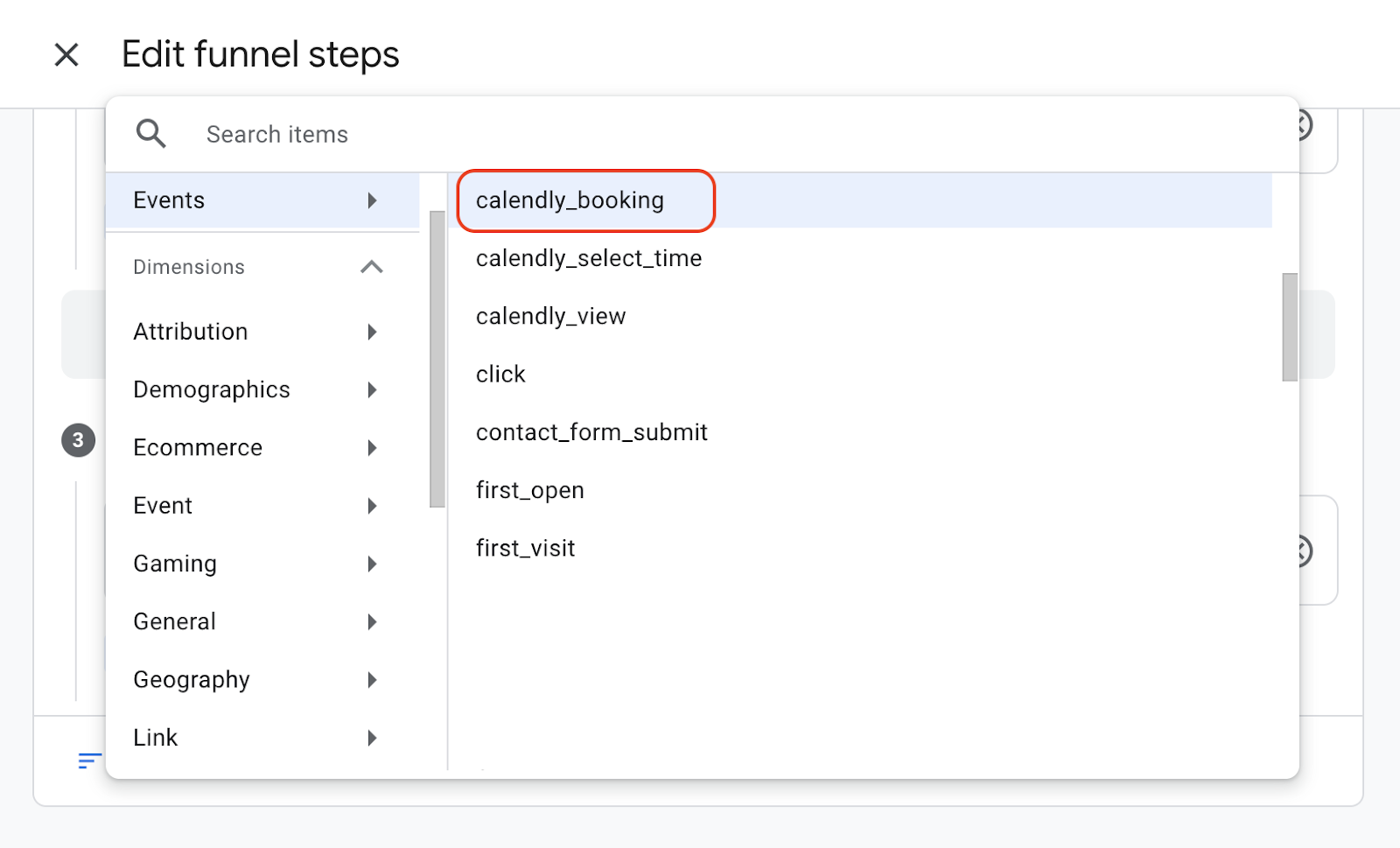Image resolution: width=1400 pixels, height=848 pixels.
Task: Click the events list scrollbar thumb
Action: [1290, 327]
